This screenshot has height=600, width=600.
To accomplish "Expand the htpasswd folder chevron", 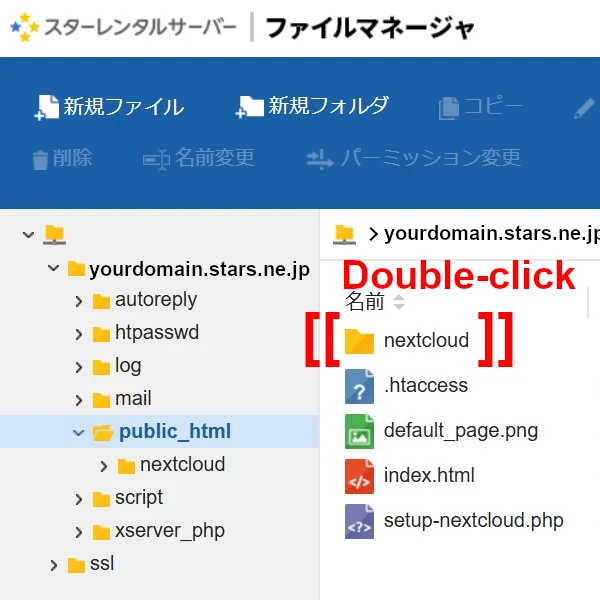I will [x=78, y=334].
